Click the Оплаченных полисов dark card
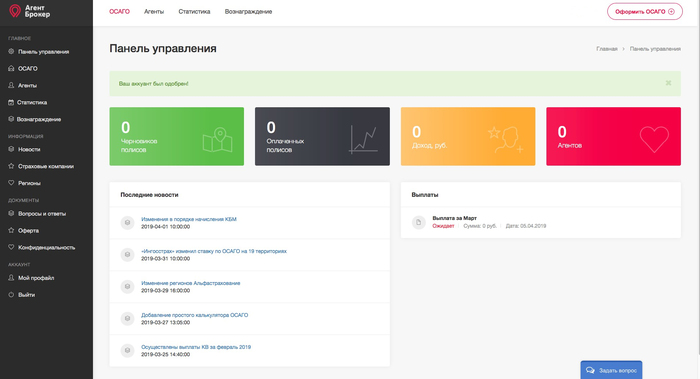Image resolution: width=700 pixels, height=379 pixels. click(x=322, y=136)
